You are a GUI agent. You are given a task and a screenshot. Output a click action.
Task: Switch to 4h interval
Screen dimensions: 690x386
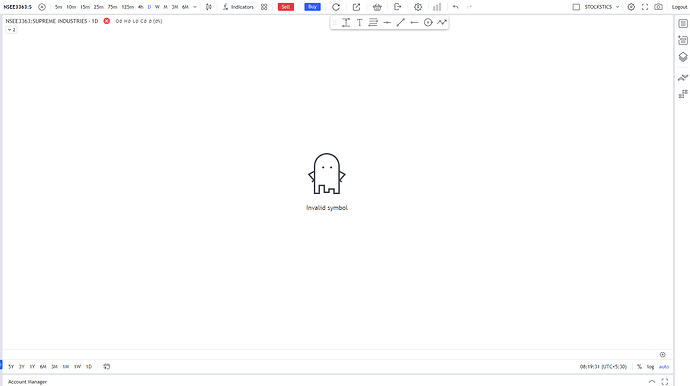click(x=141, y=7)
